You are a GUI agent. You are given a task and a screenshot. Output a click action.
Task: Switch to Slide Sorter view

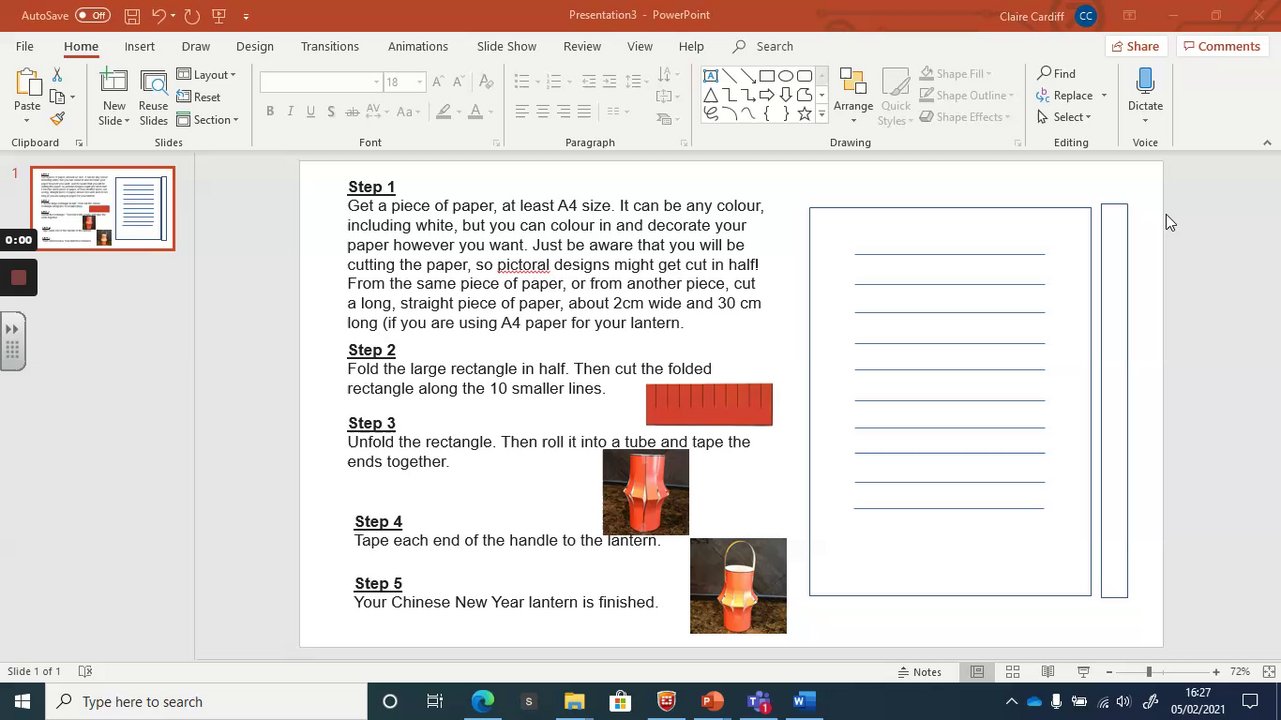point(1012,672)
